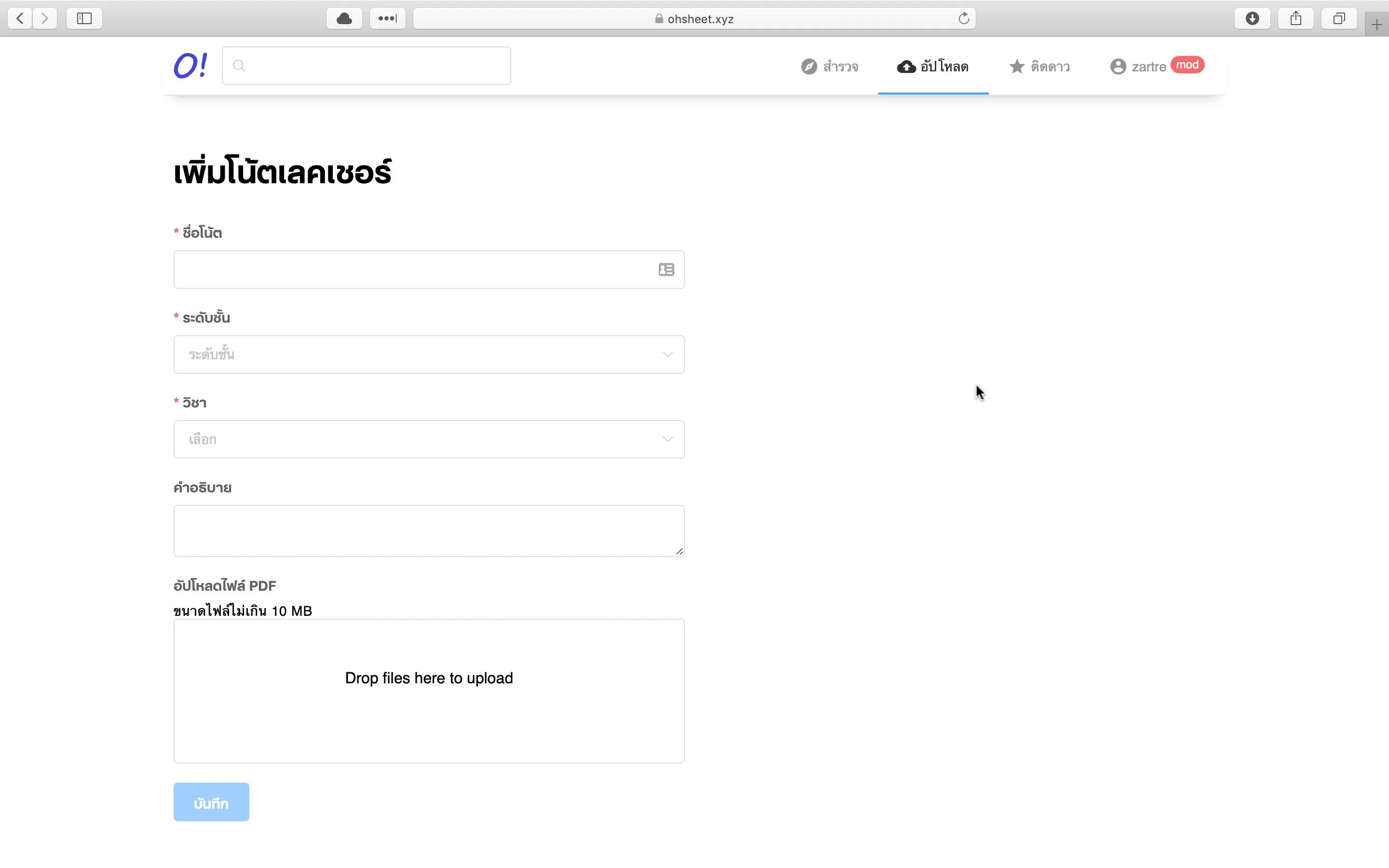Click the resize handle of คำอธิบาย textarea
Image resolution: width=1389 pixels, height=868 pixels.
pyautogui.click(x=680, y=551)
